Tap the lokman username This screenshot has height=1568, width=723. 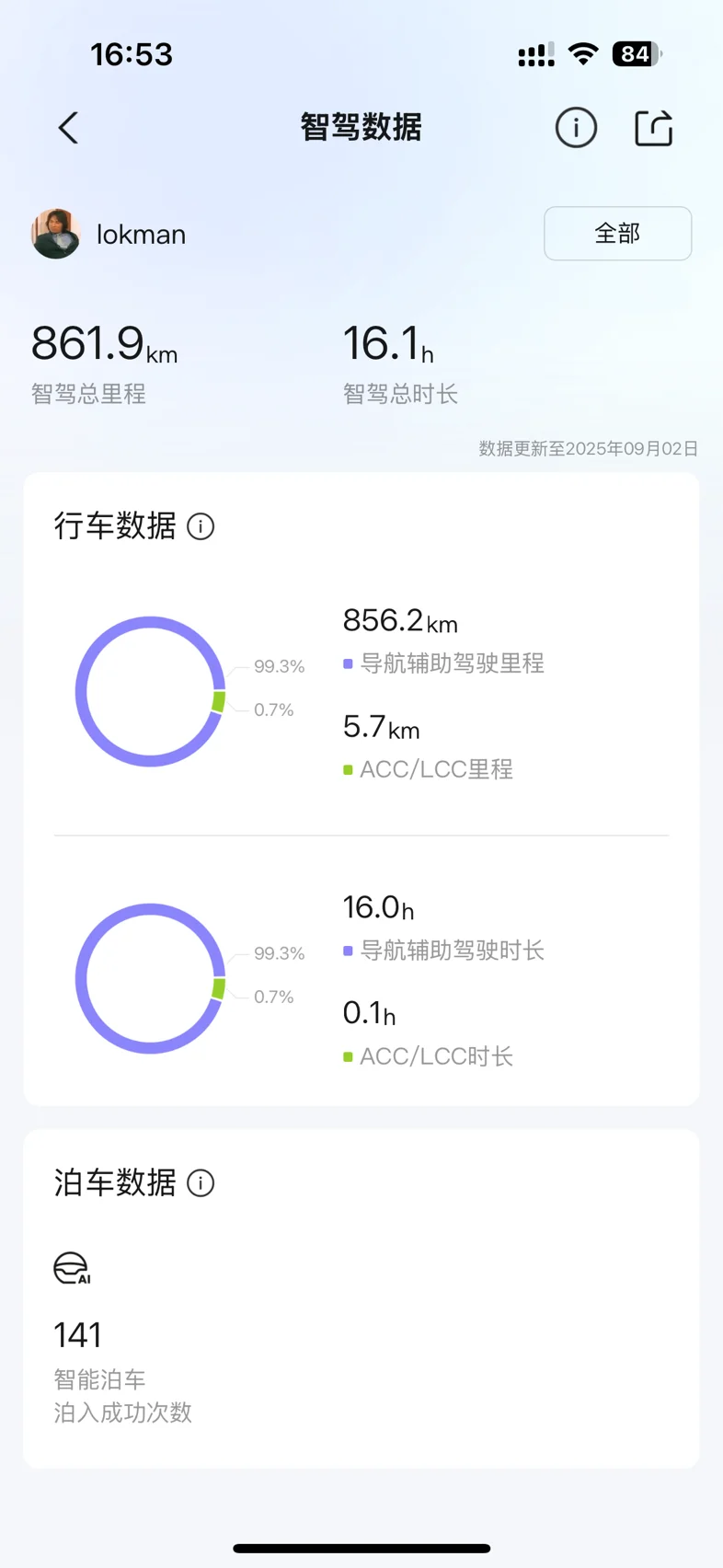click(141, 235)
